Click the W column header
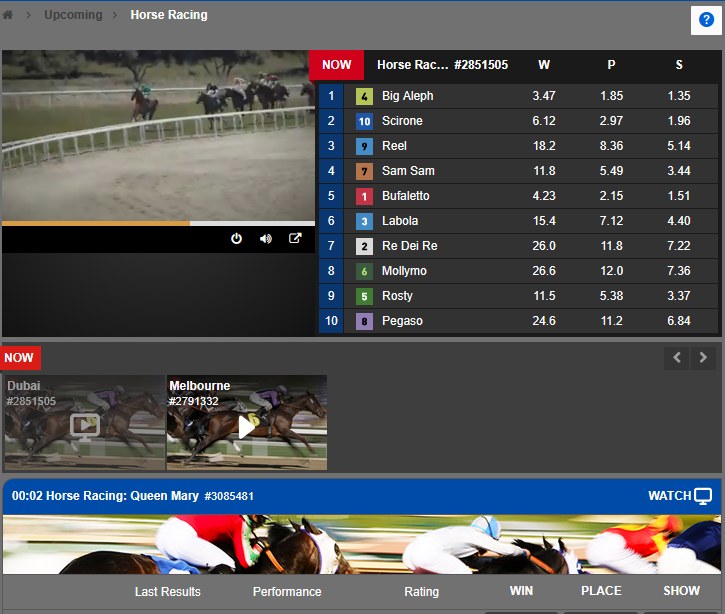The height and width of the screenshot is (614, 725). 544,65
